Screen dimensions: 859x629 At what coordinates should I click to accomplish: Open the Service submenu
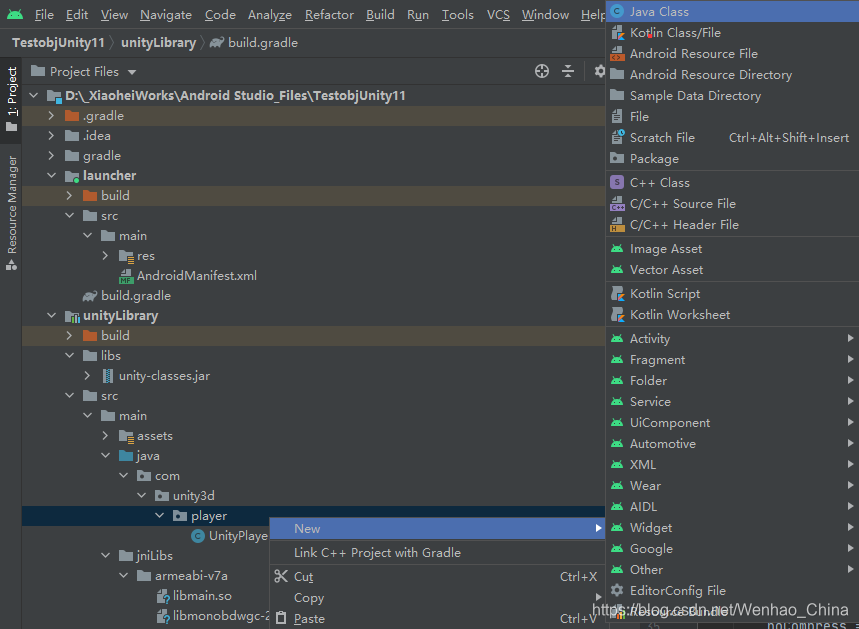(732, 402)
